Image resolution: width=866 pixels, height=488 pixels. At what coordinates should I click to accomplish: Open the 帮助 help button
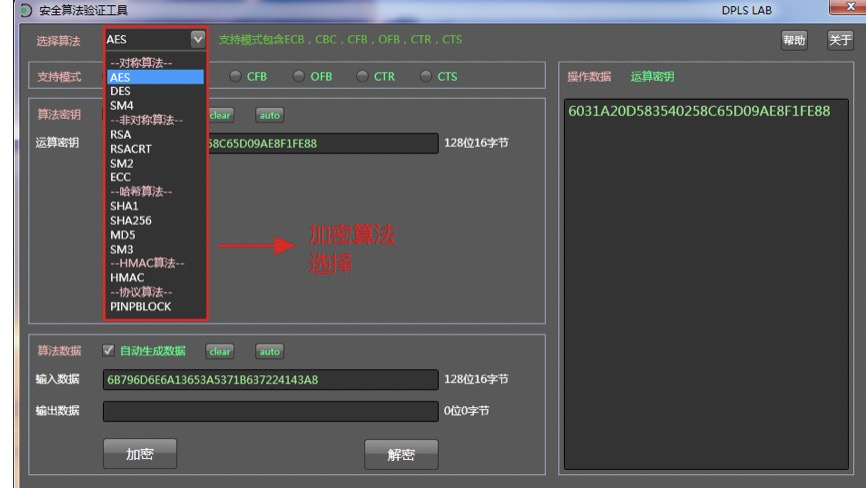(795, 40)
